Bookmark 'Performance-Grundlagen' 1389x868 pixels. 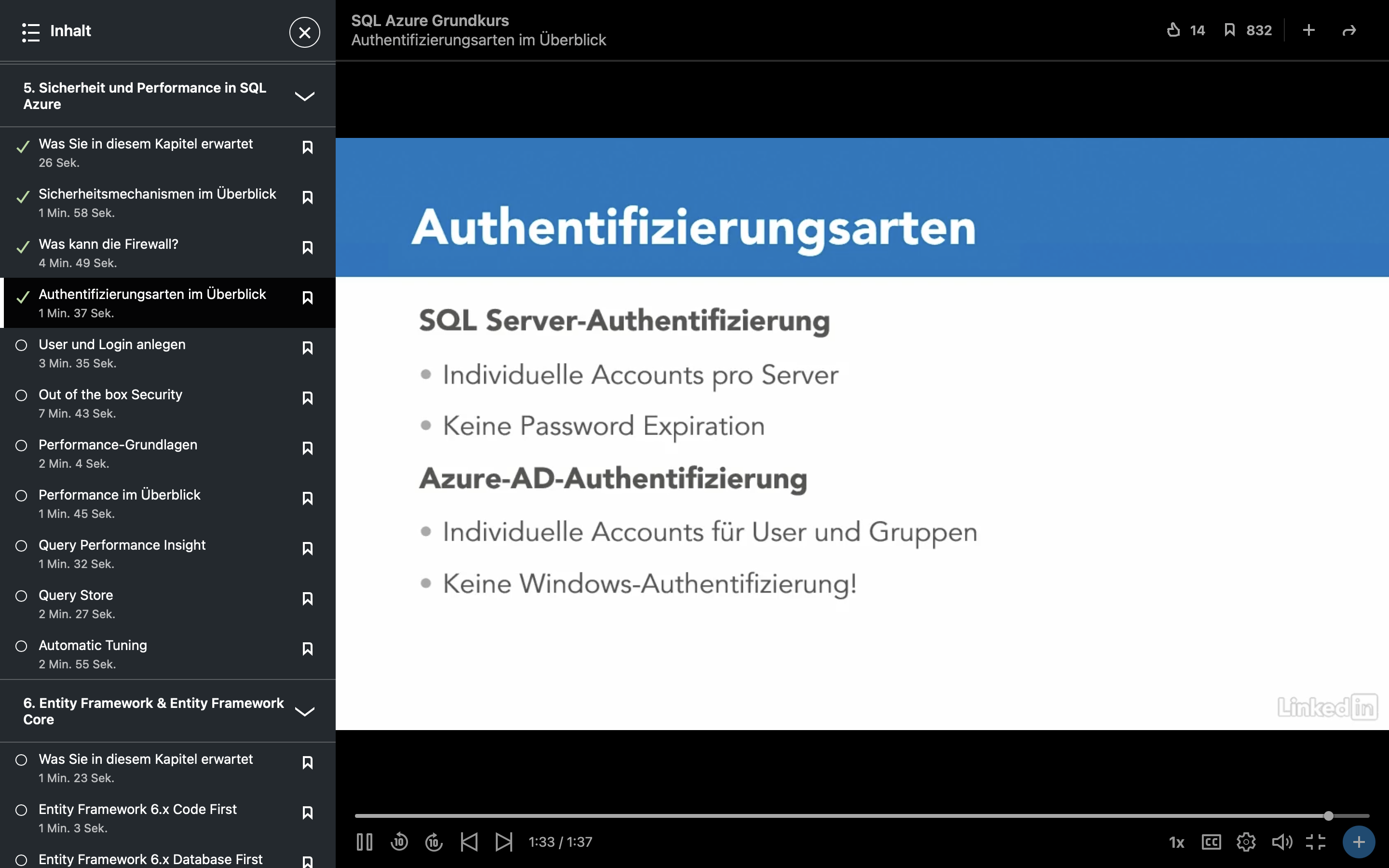[x=308, y=448]
